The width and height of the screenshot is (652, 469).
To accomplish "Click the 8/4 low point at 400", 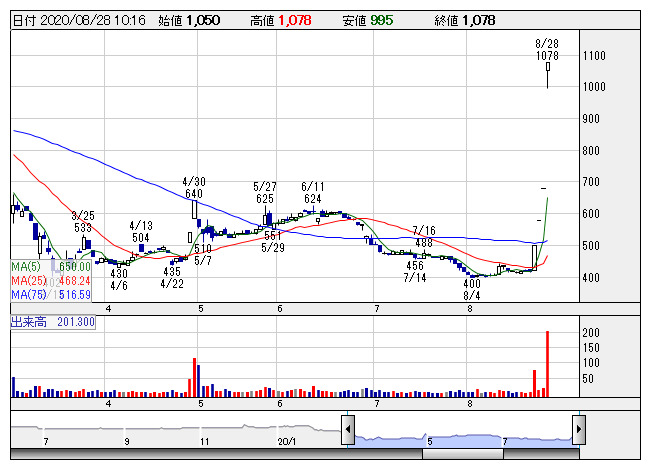I will (472, 276).
